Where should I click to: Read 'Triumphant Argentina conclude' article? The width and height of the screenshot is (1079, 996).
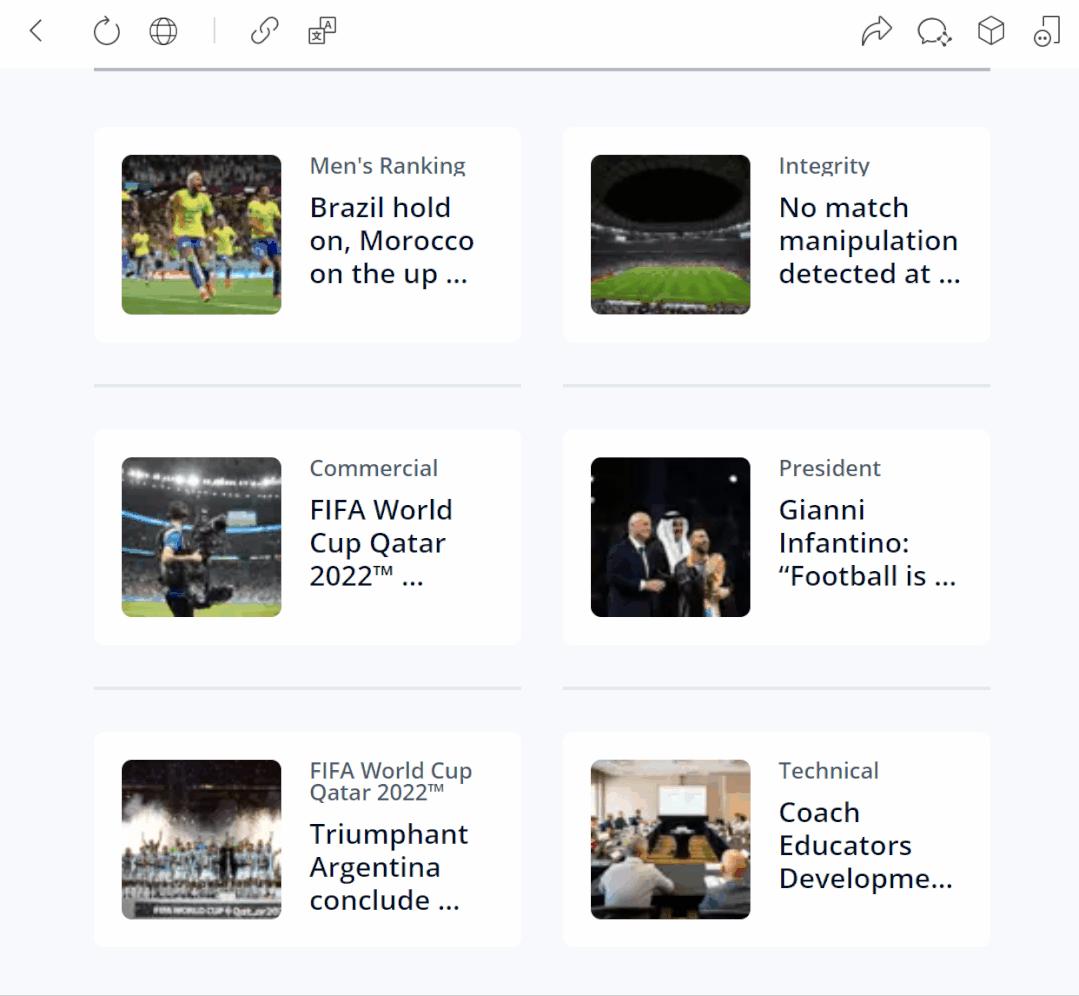tap(388, 867)
